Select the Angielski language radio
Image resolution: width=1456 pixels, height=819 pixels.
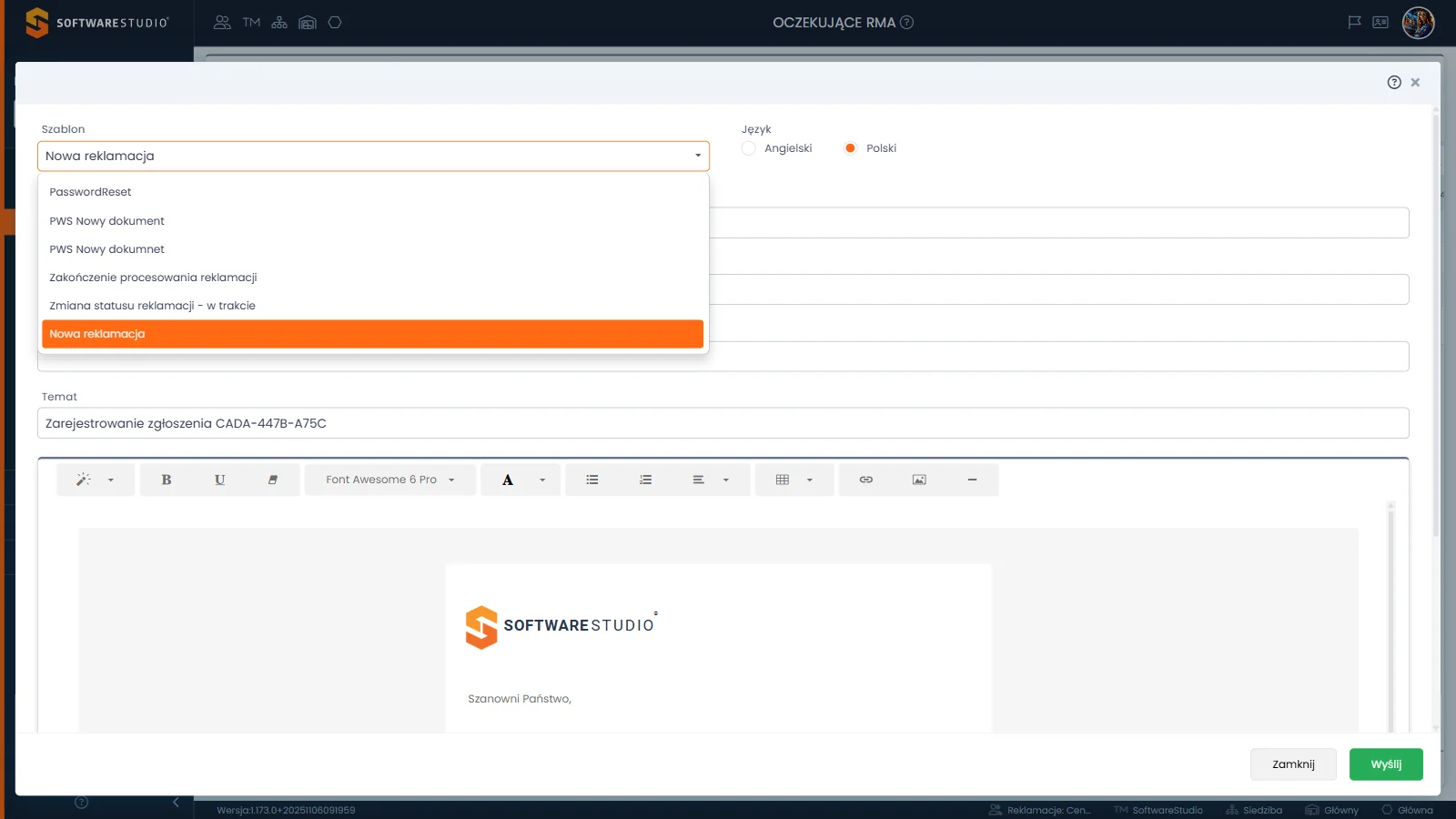[x=748, y=148]
